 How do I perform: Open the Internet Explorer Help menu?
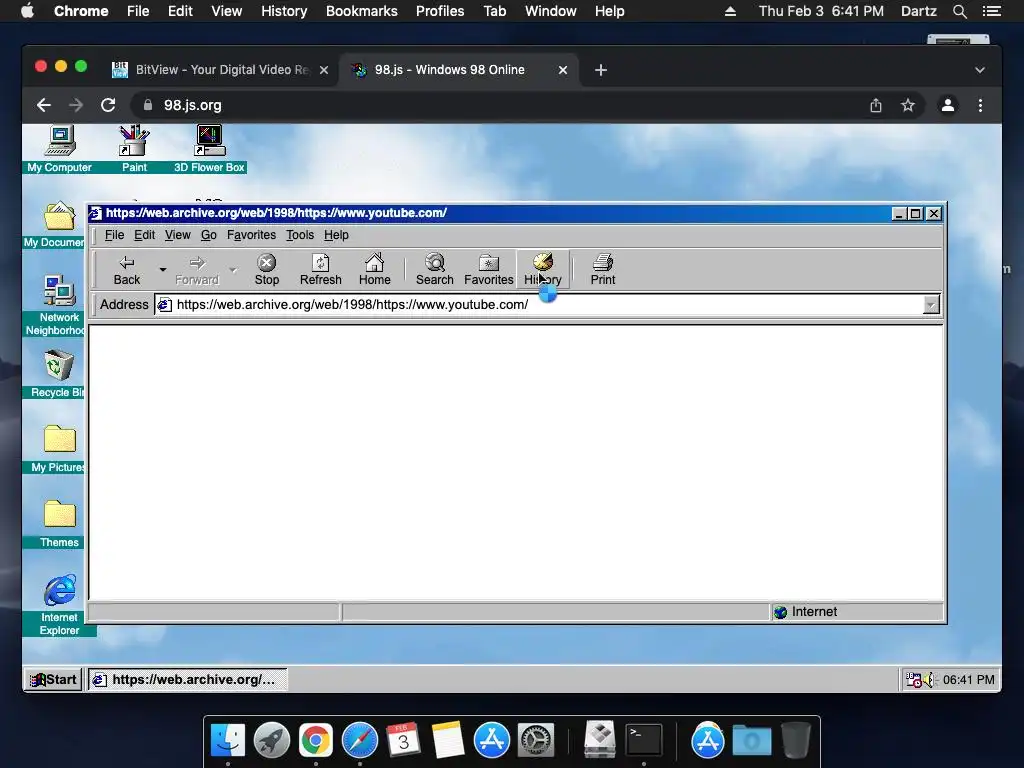(x=336, y=235)
